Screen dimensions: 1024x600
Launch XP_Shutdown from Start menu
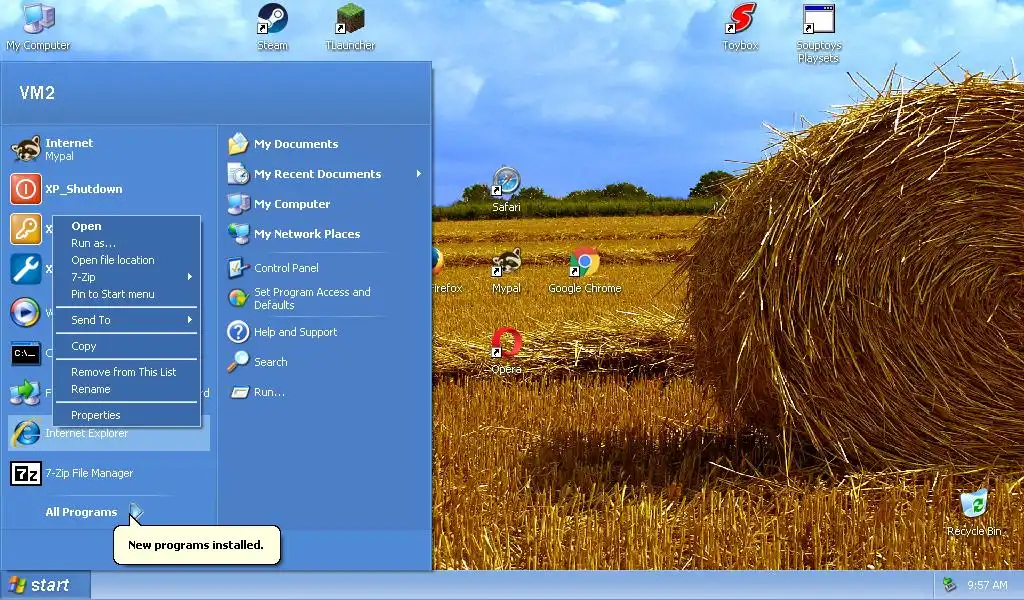coord(108,189)
